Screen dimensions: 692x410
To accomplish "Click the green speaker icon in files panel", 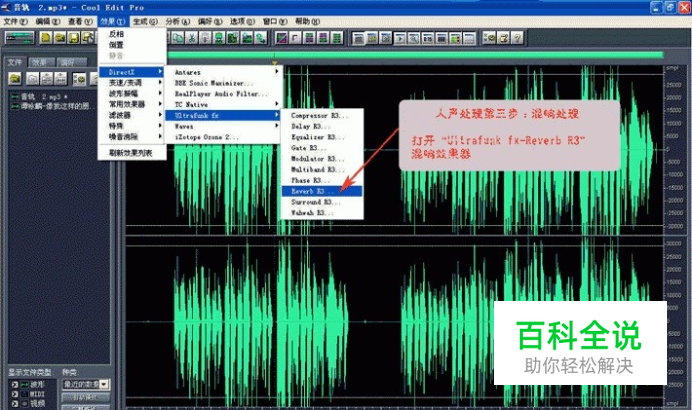I will click(79, 79).
